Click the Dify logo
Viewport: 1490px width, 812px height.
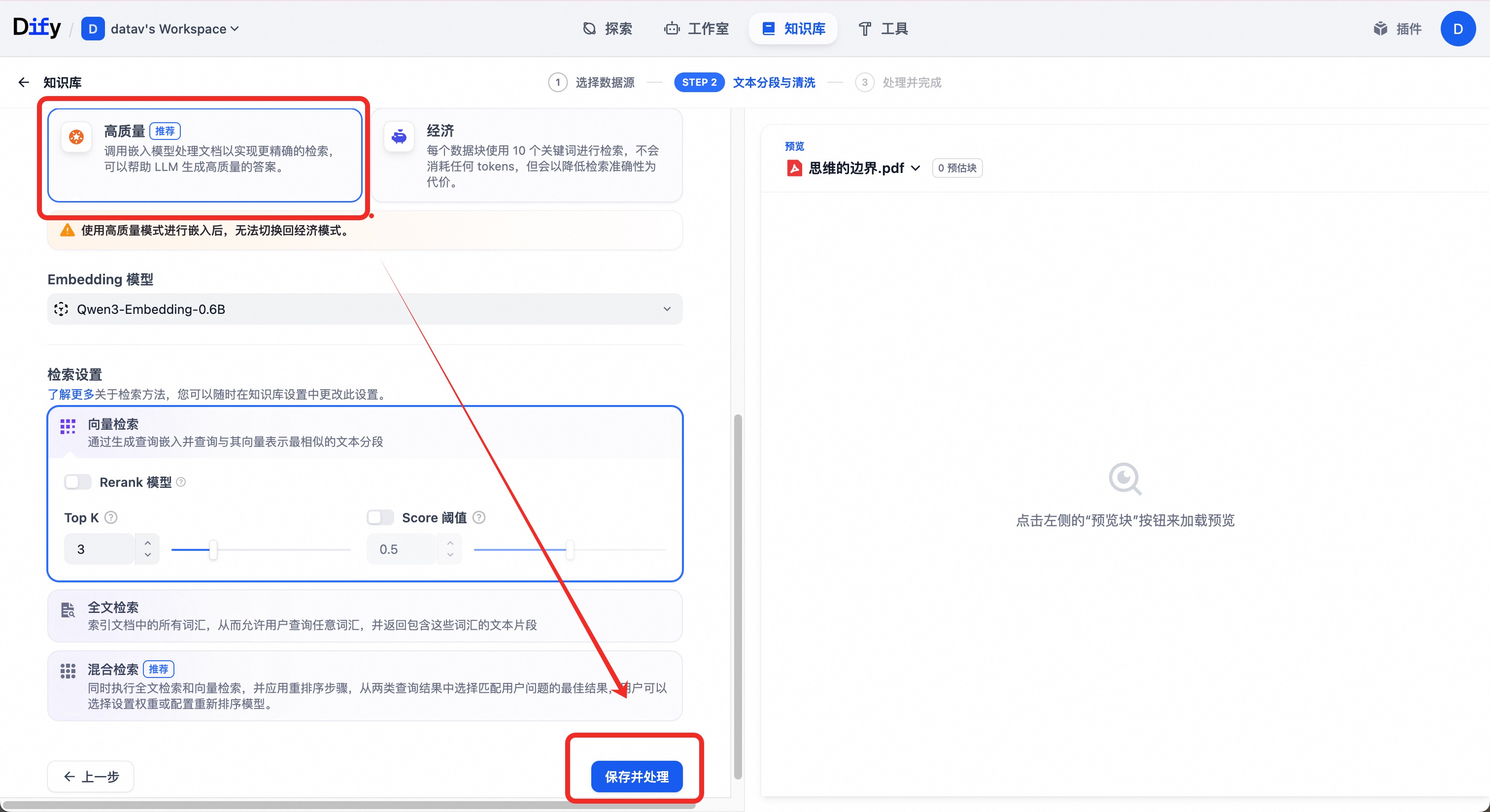(x=36, y=27)
